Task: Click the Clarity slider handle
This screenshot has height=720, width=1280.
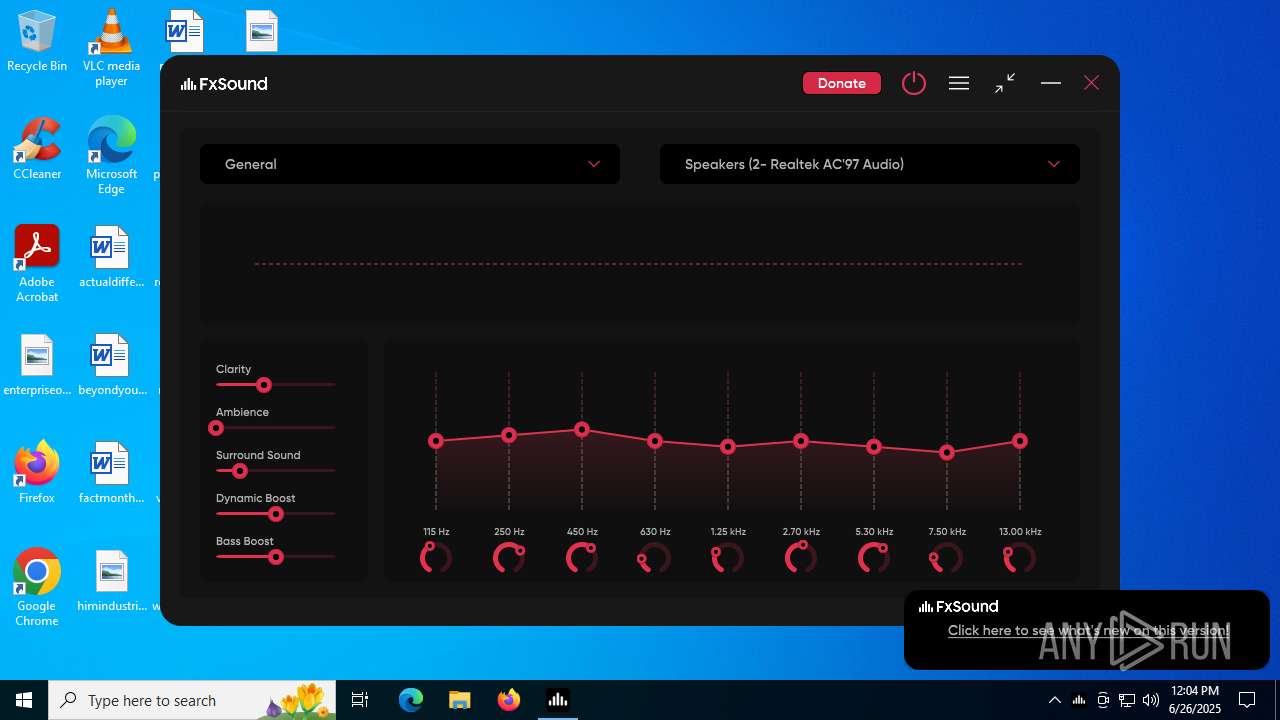Action: 264,385
